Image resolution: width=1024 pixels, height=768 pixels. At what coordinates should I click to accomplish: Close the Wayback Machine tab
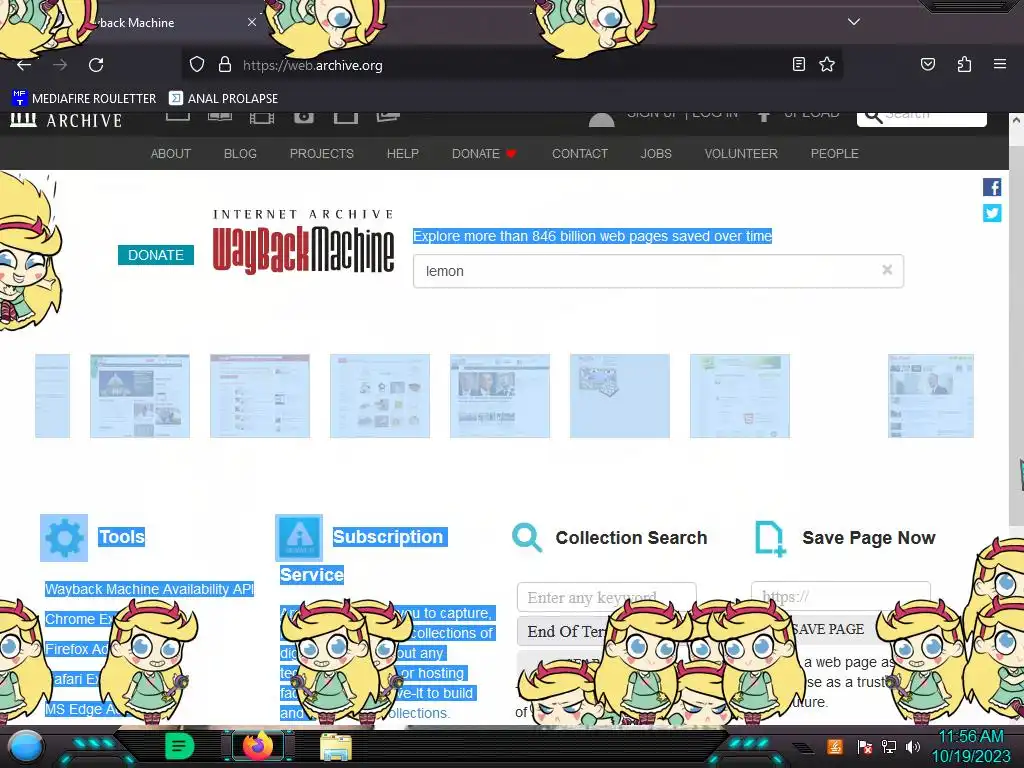point(251,22)
